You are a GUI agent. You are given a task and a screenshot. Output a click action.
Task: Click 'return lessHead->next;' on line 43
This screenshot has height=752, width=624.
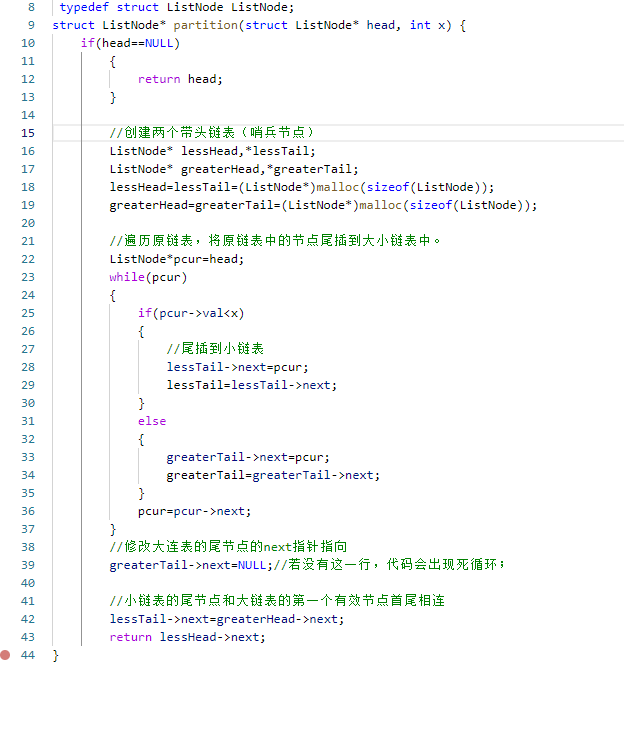click(187, 637)
